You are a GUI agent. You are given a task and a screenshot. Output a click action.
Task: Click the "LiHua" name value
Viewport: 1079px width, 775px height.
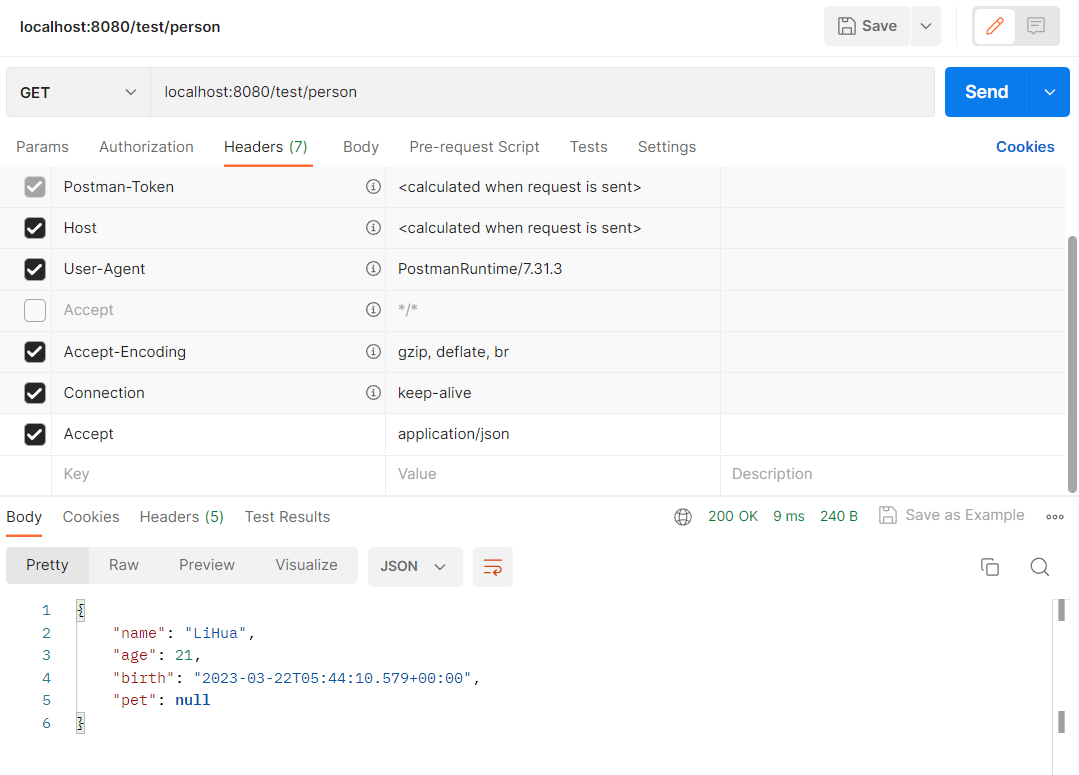[x=215, y=633]
